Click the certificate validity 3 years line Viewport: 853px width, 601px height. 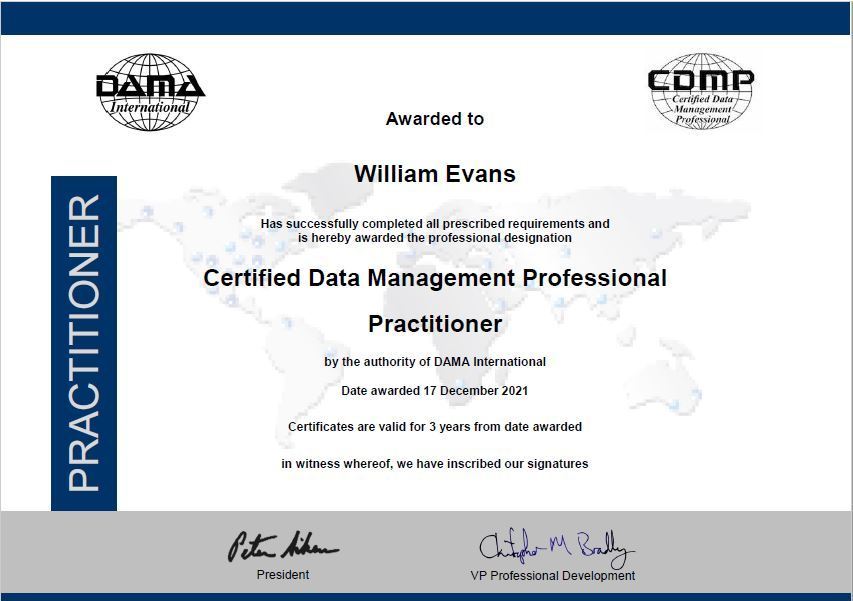coord(435,427)
